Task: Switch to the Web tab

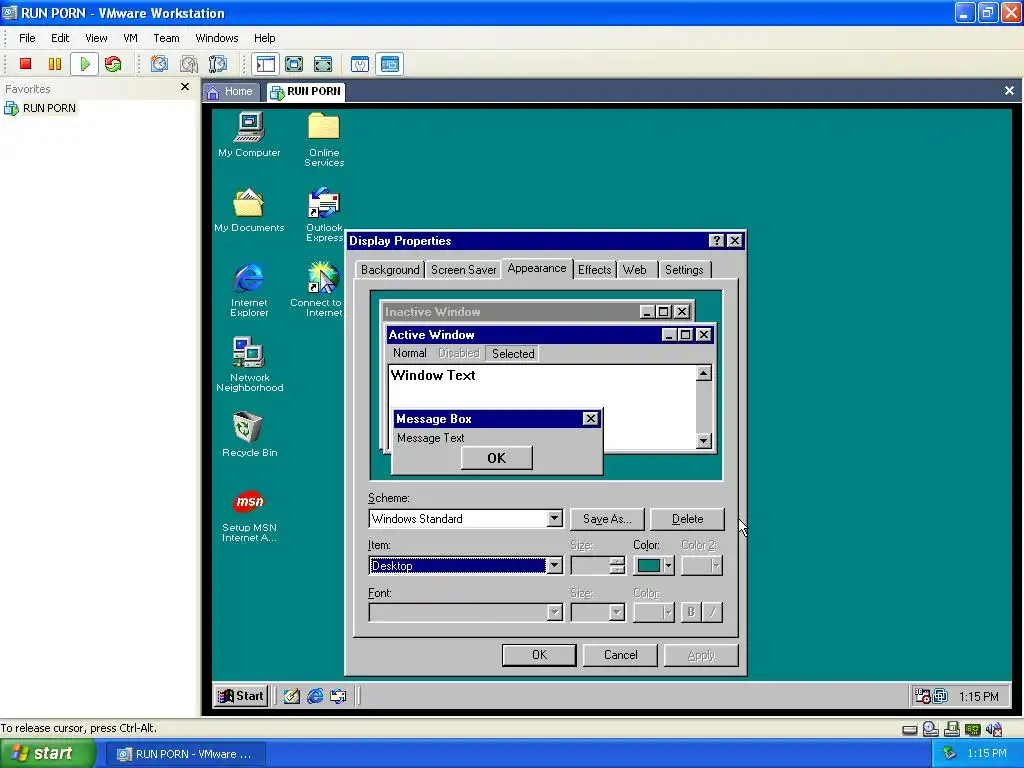Action: coord(634,270)
